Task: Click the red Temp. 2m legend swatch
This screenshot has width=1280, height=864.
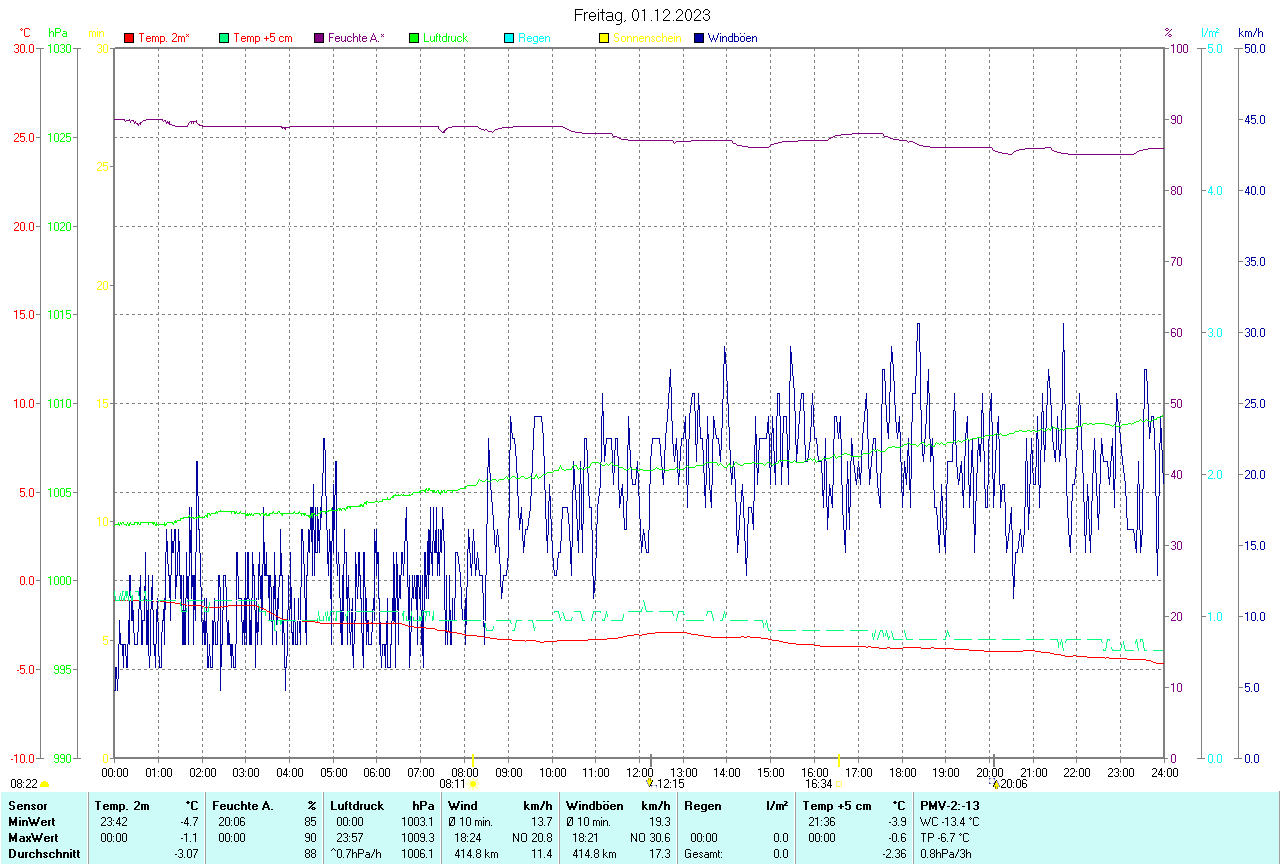Action: 129,38
